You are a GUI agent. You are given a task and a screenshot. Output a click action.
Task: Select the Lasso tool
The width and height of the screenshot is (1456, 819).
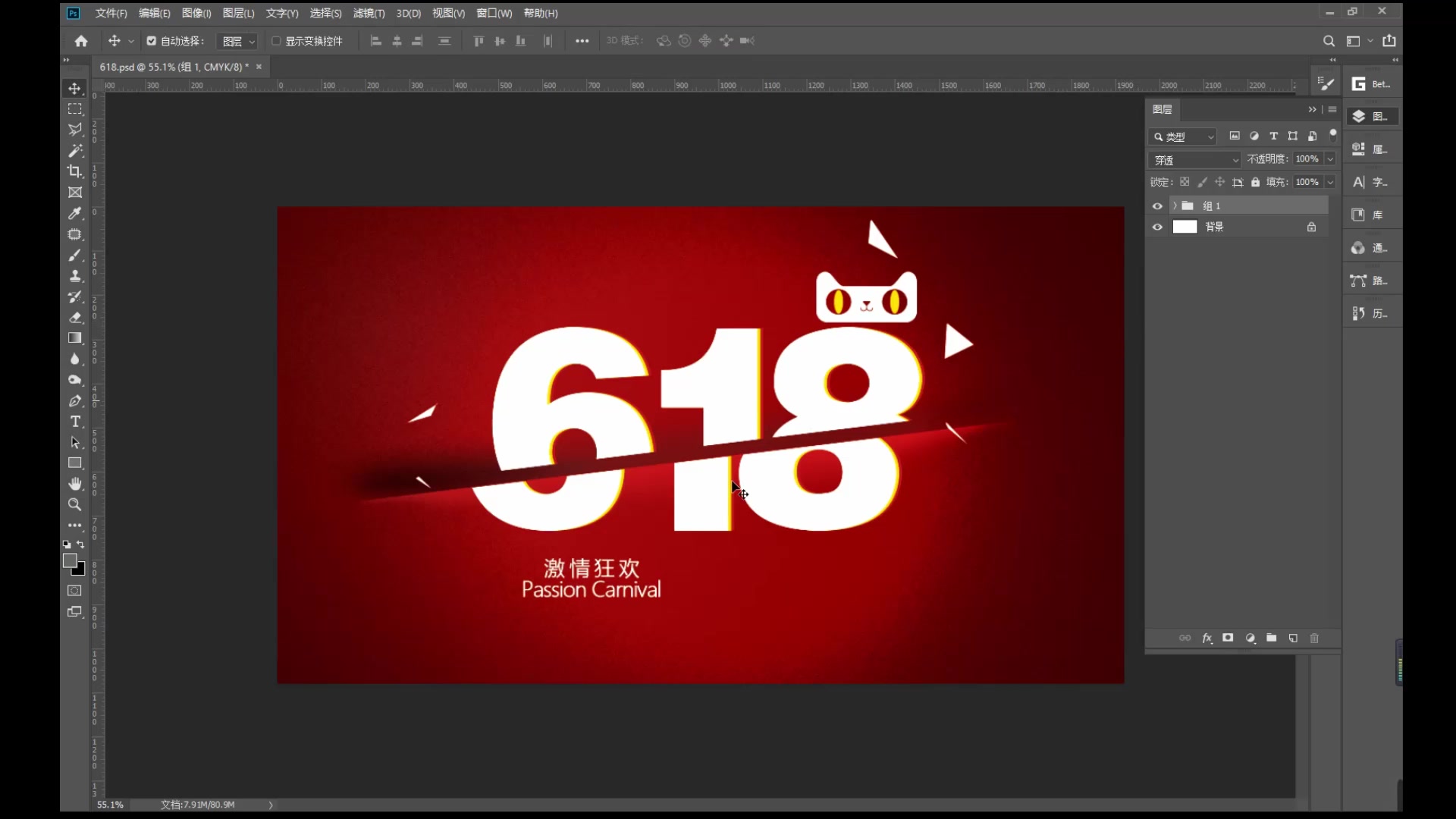pos(74,130)
